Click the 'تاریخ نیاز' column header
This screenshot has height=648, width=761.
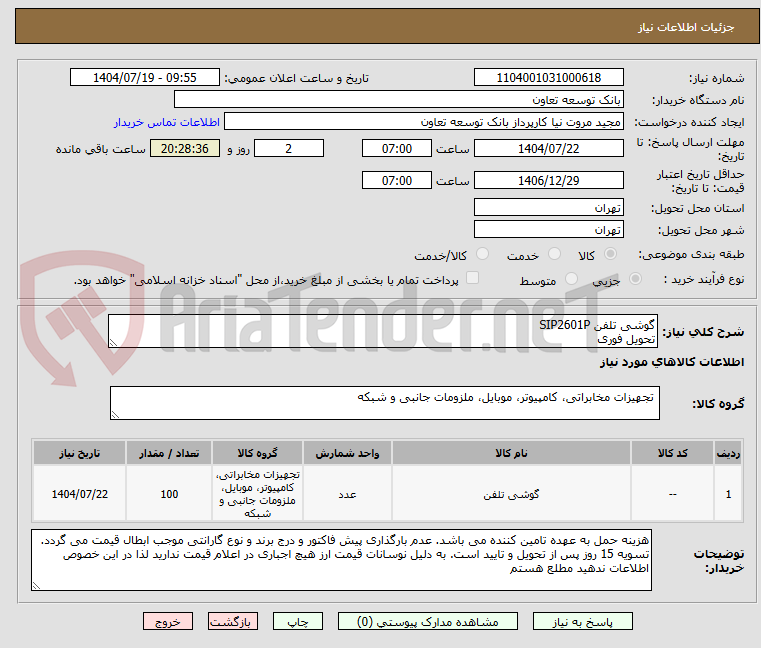[x=80, y=453]
